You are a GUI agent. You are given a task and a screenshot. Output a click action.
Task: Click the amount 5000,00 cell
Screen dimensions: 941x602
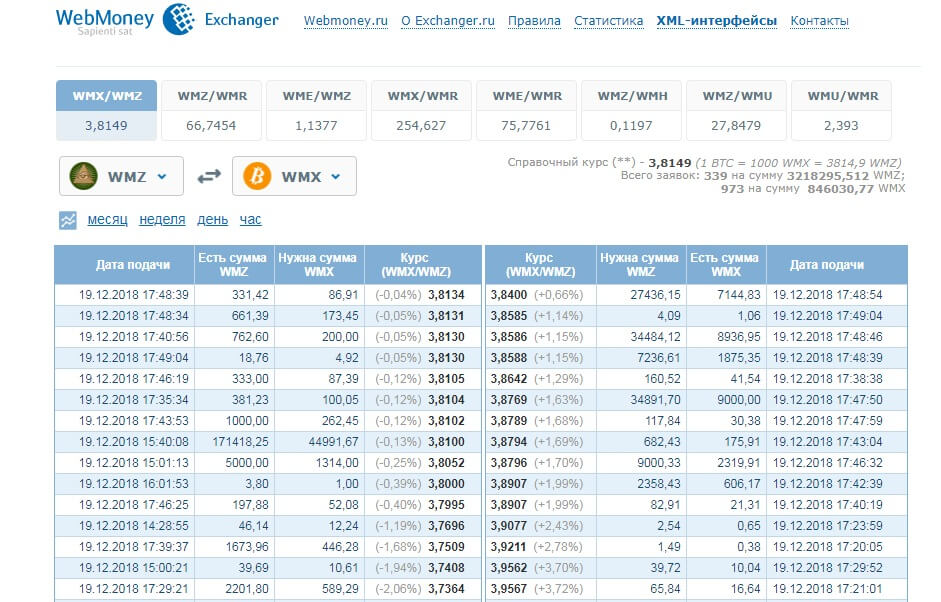click(247, 463)
